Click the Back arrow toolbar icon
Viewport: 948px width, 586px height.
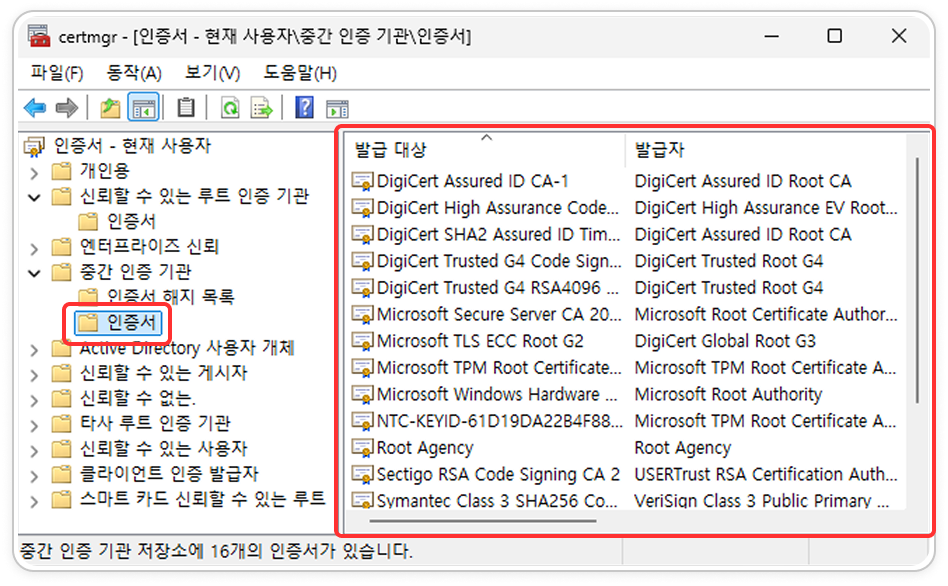(x=35, y=108)
